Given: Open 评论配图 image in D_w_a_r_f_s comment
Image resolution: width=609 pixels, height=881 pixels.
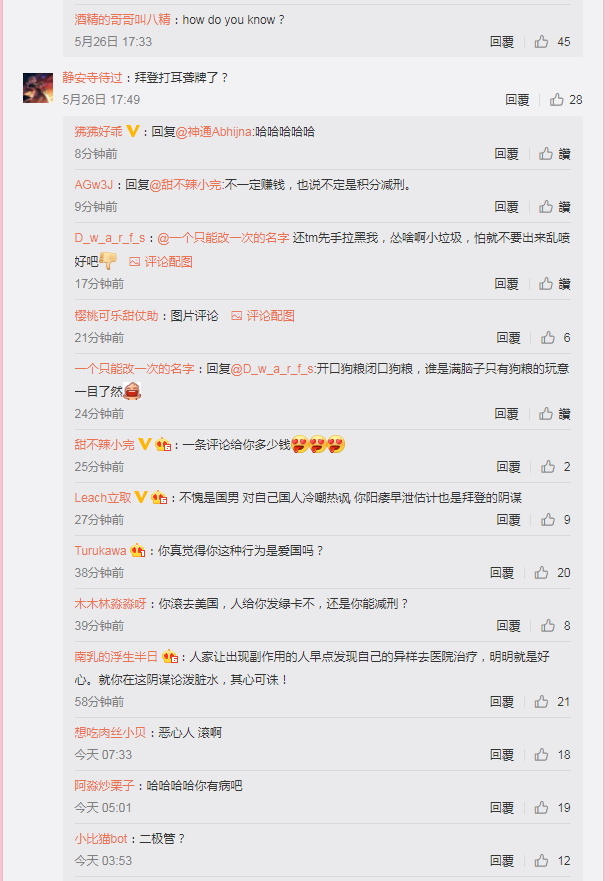Looking at the screenshot, I should (161, 262).
